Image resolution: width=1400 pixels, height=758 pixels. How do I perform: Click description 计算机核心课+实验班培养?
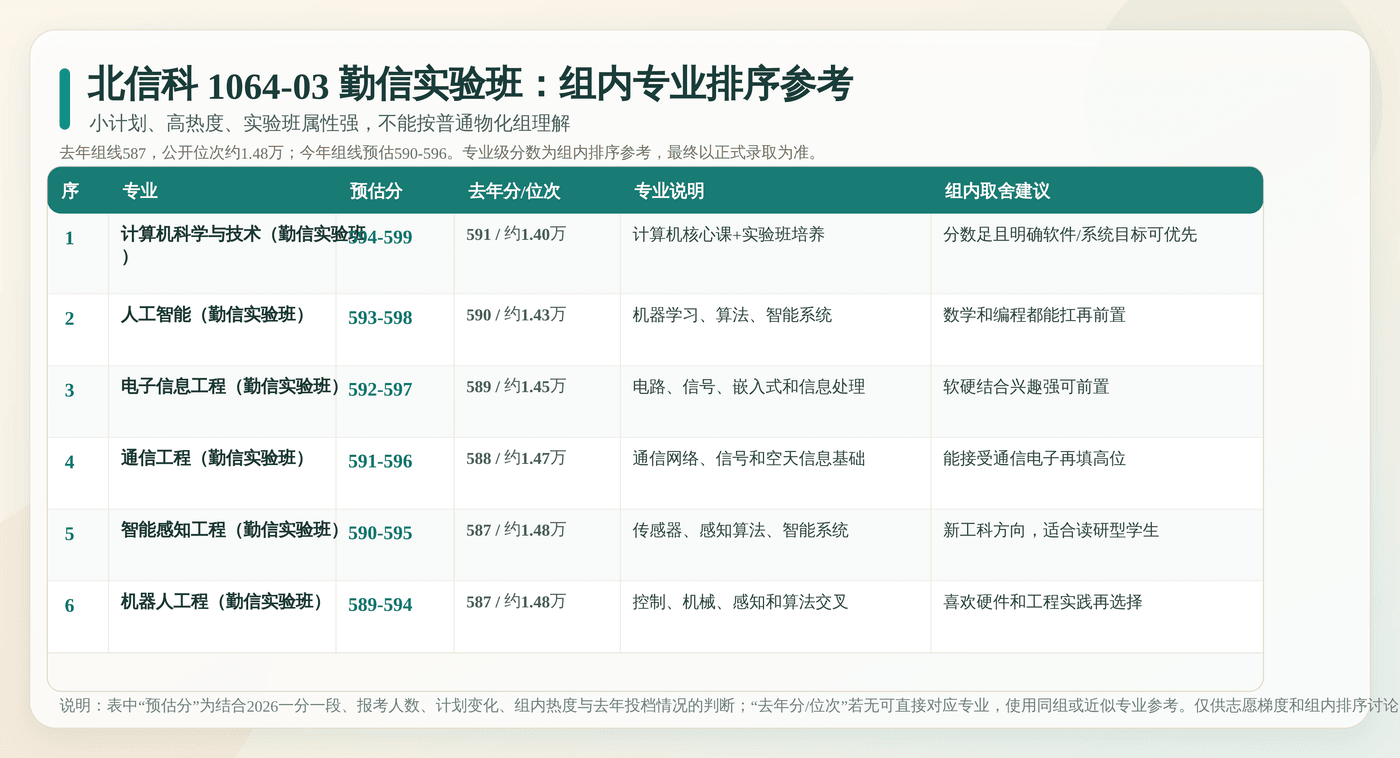[x=729, y=235]
